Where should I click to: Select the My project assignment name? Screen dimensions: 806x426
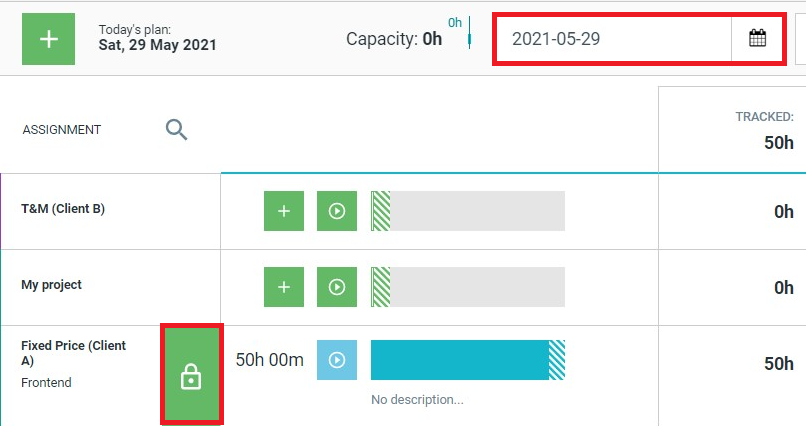point(51,285)
